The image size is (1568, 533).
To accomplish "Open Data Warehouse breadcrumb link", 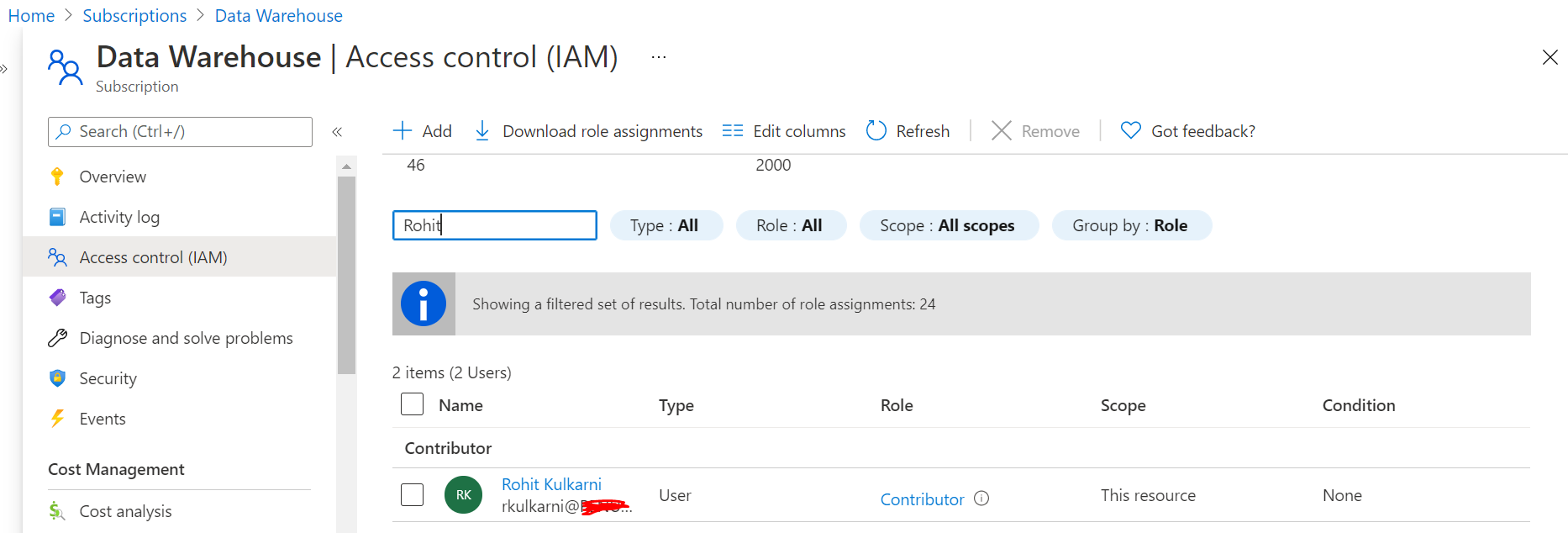I will (x=278, y=16).
